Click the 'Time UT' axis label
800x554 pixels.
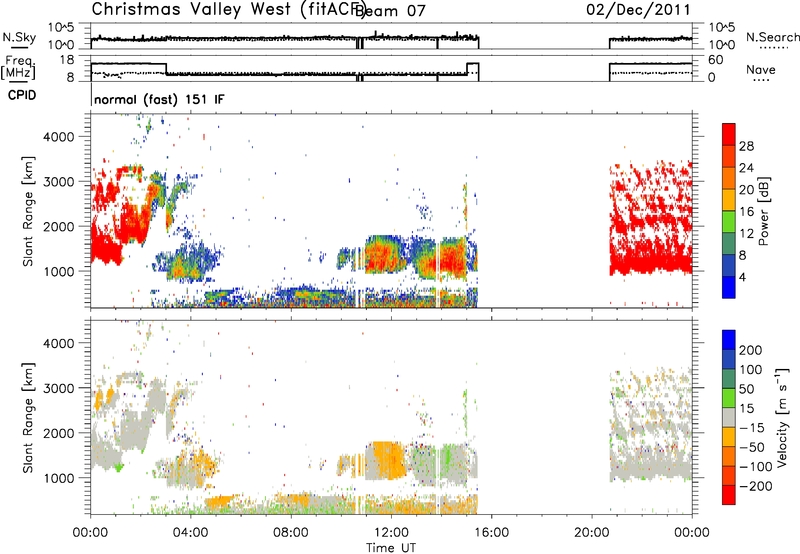coord(391,548)
